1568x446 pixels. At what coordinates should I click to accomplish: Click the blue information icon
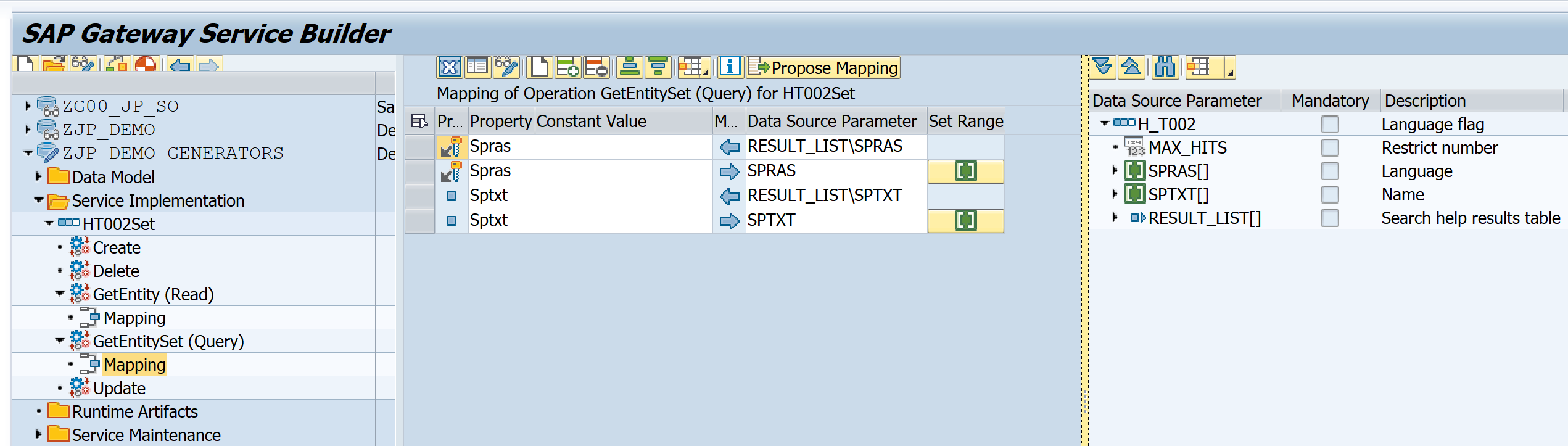tap(730, 67)
